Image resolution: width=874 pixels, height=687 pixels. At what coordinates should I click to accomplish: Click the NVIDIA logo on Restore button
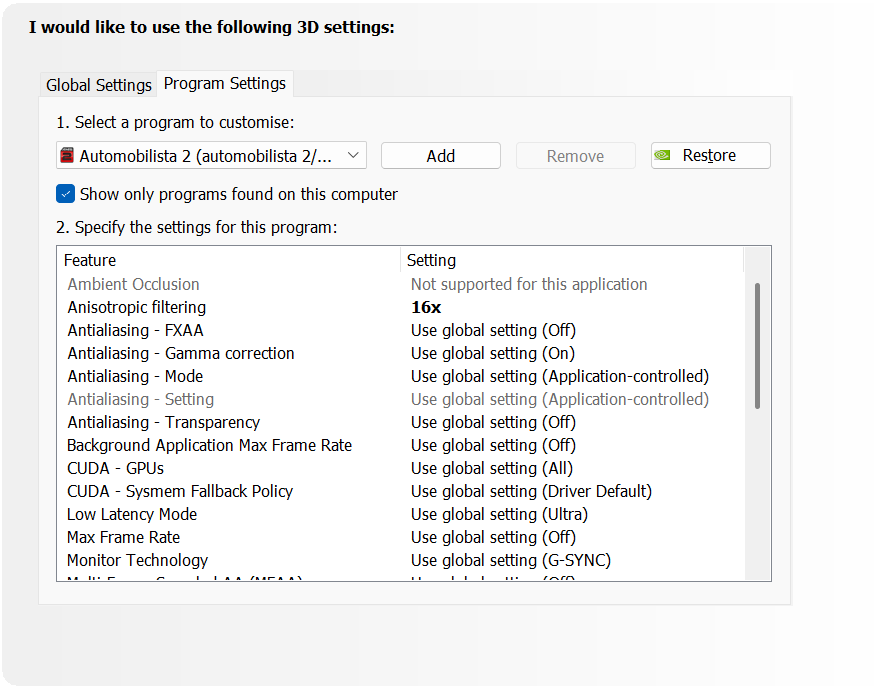(x=664, y=156)
